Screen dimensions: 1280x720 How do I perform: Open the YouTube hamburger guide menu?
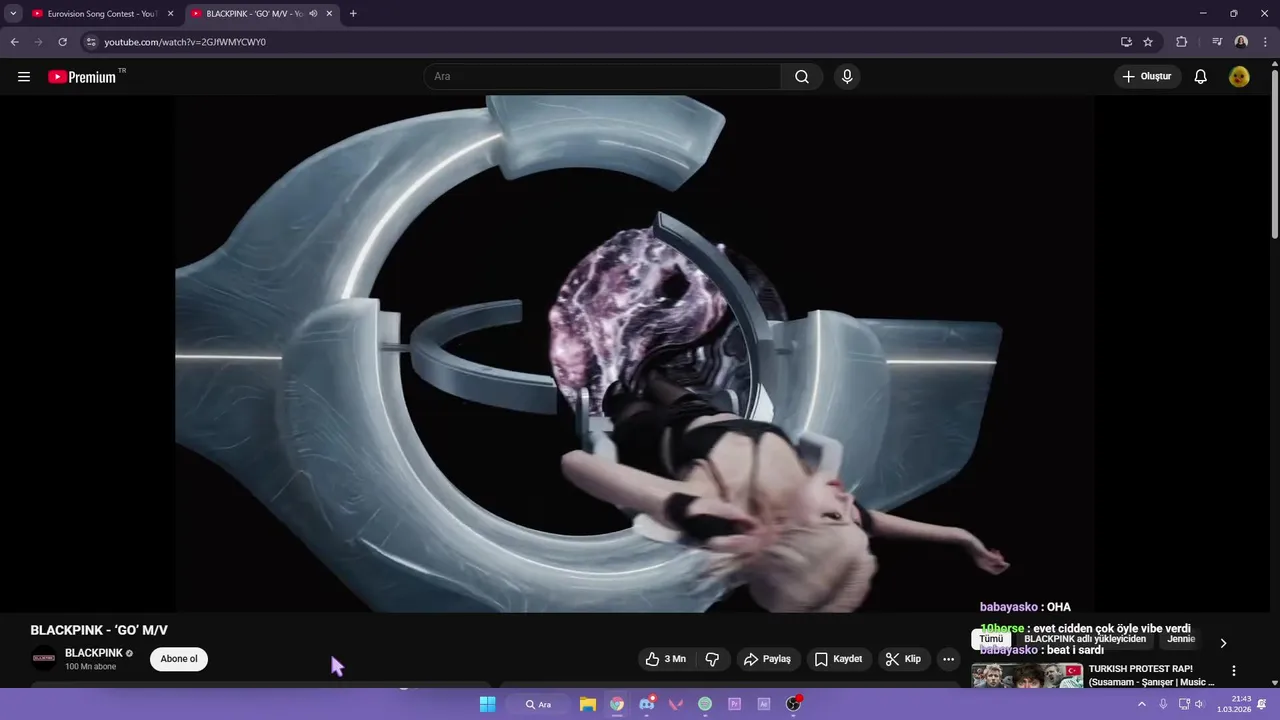pyautogui.click(x=24, y=77)
